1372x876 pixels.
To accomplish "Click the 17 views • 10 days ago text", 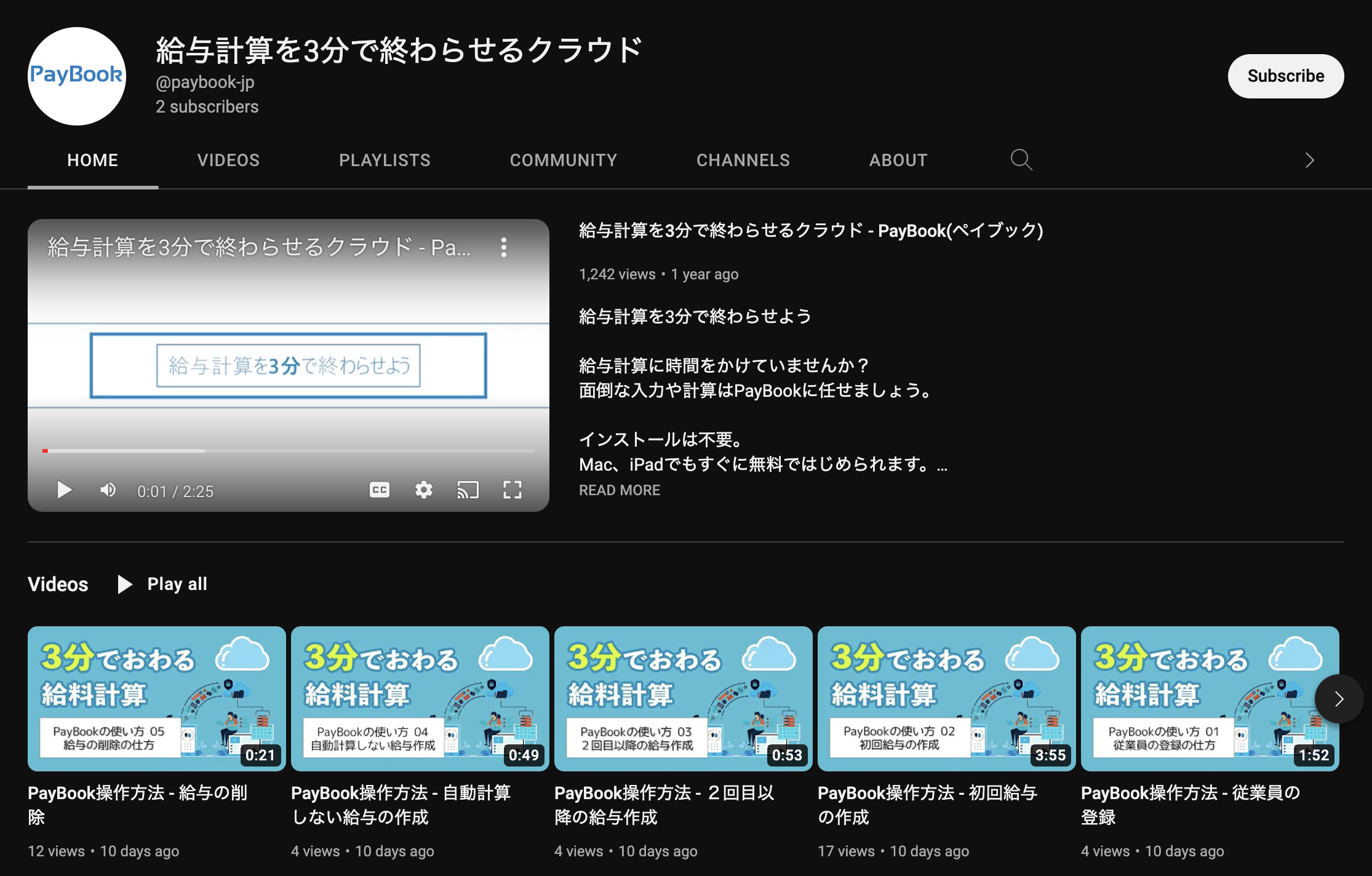I will 893,851.
